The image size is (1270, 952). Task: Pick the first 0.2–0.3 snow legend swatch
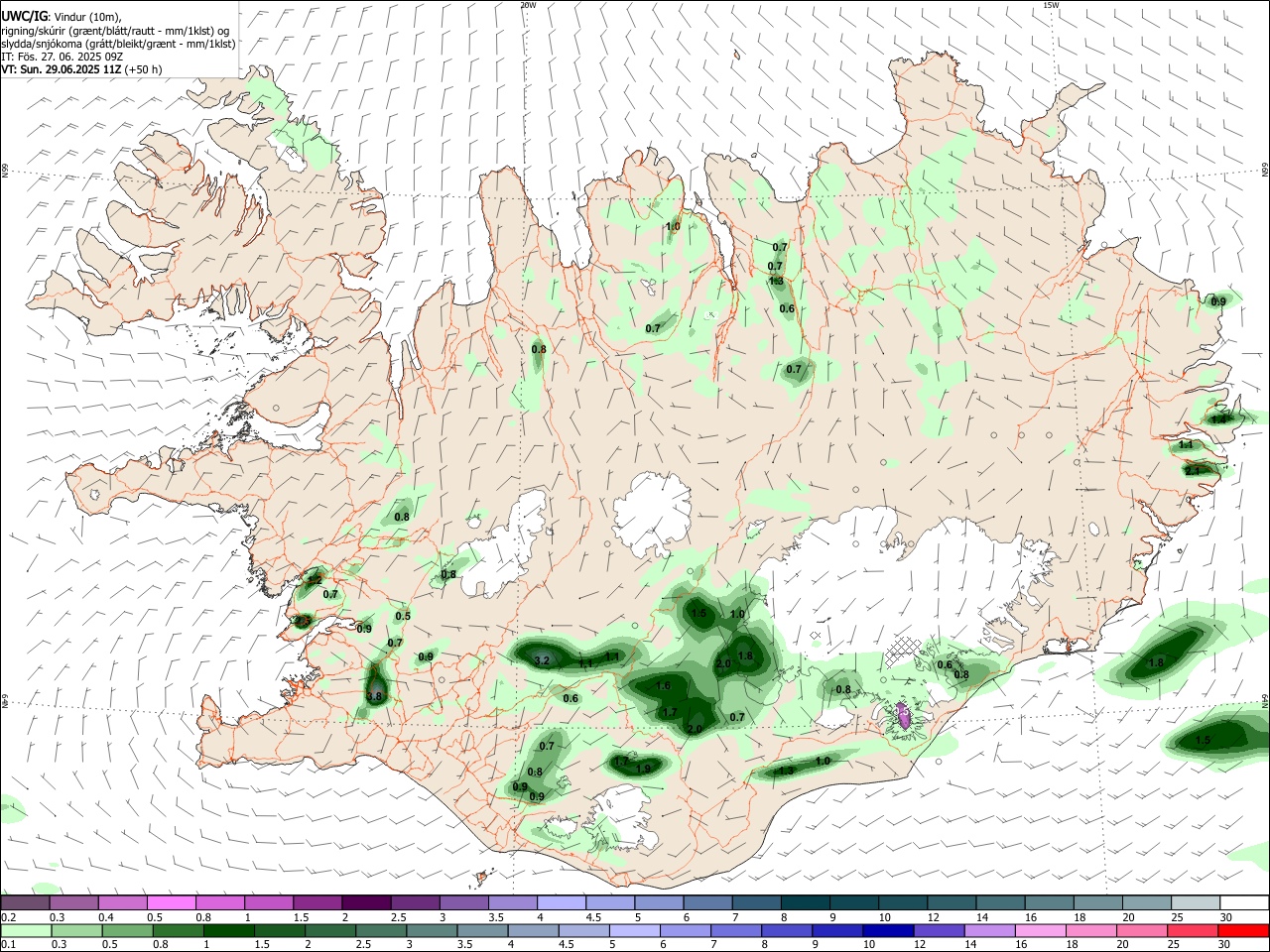[27, 903]
